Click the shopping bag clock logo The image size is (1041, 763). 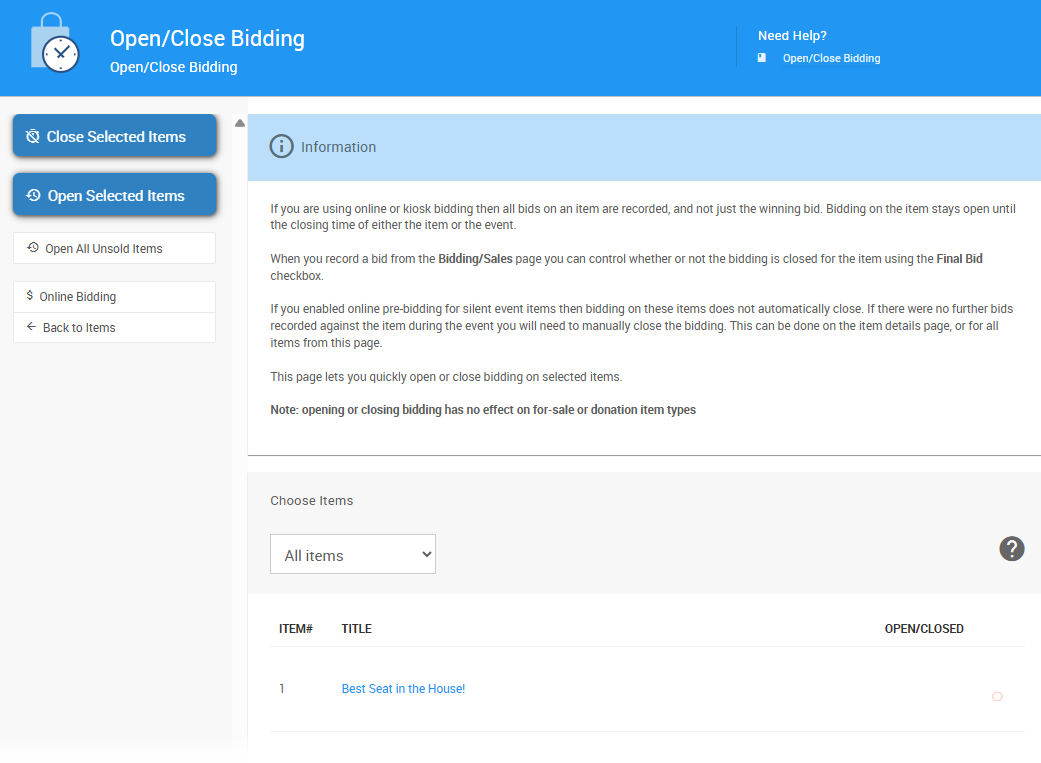[55, 44]
